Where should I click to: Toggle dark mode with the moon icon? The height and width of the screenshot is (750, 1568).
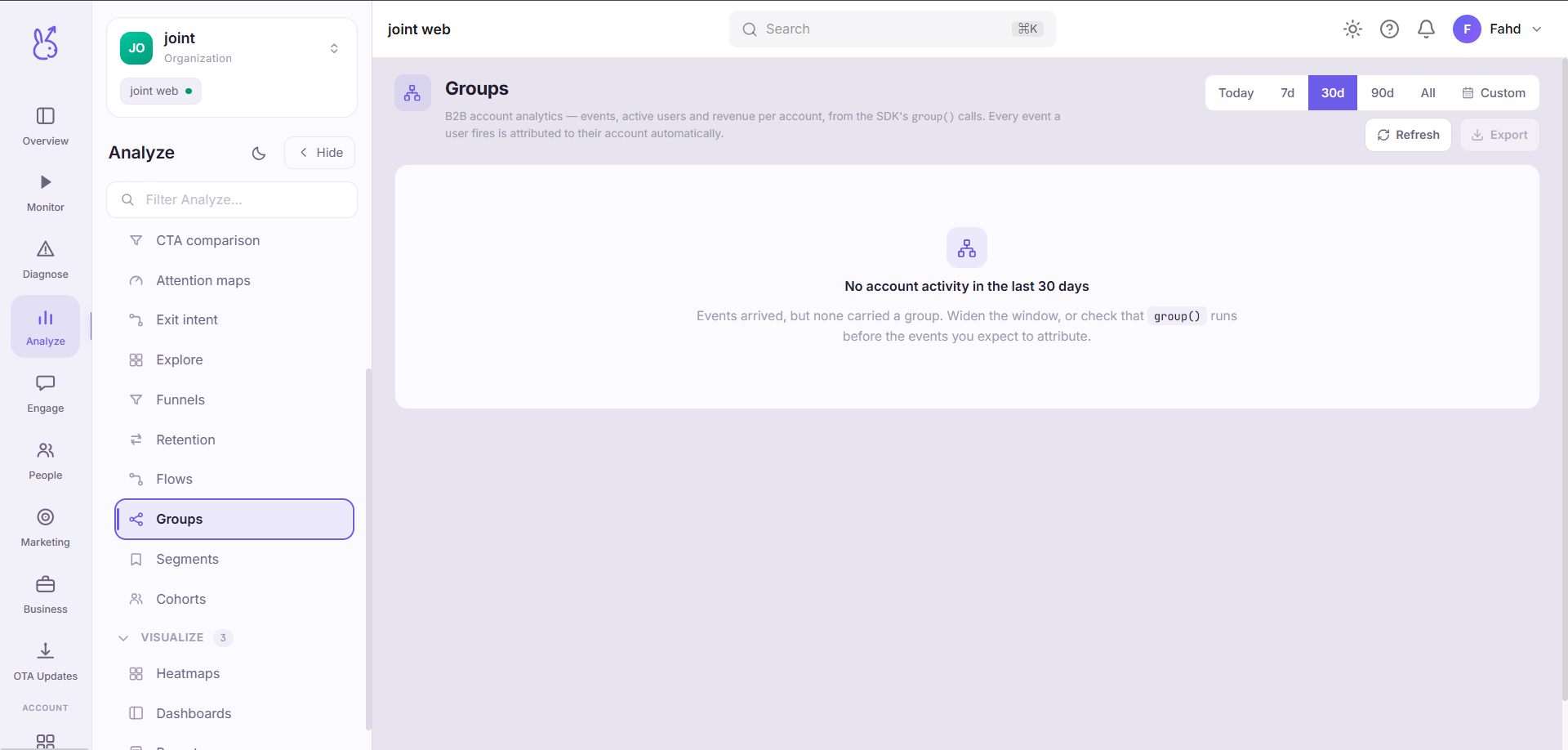(259, 153)
